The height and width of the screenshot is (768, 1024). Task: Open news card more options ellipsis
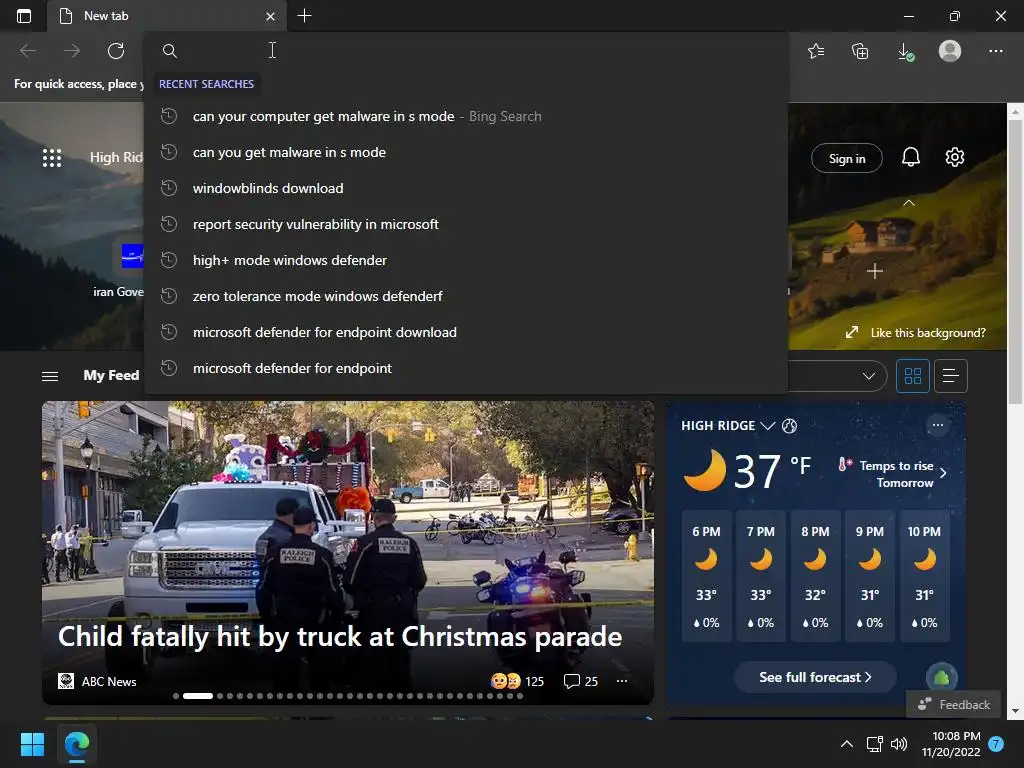click(622, 681)
